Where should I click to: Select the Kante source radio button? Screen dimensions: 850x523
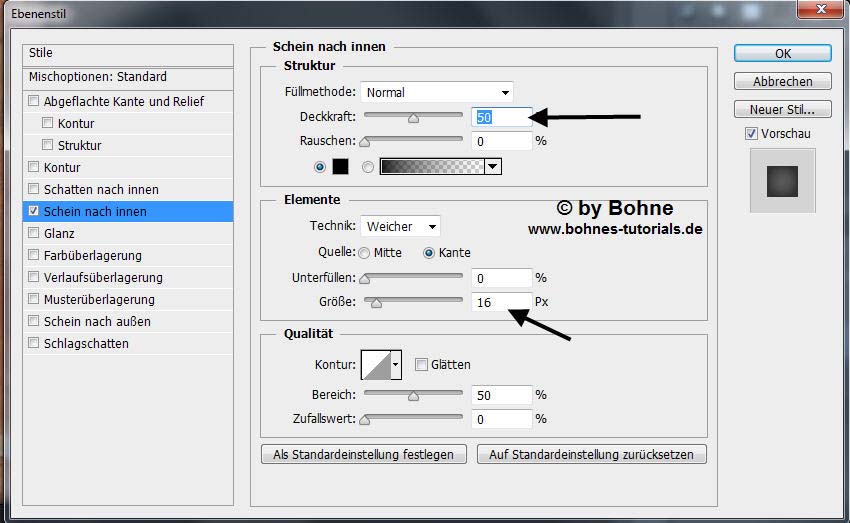coord(429,253)
